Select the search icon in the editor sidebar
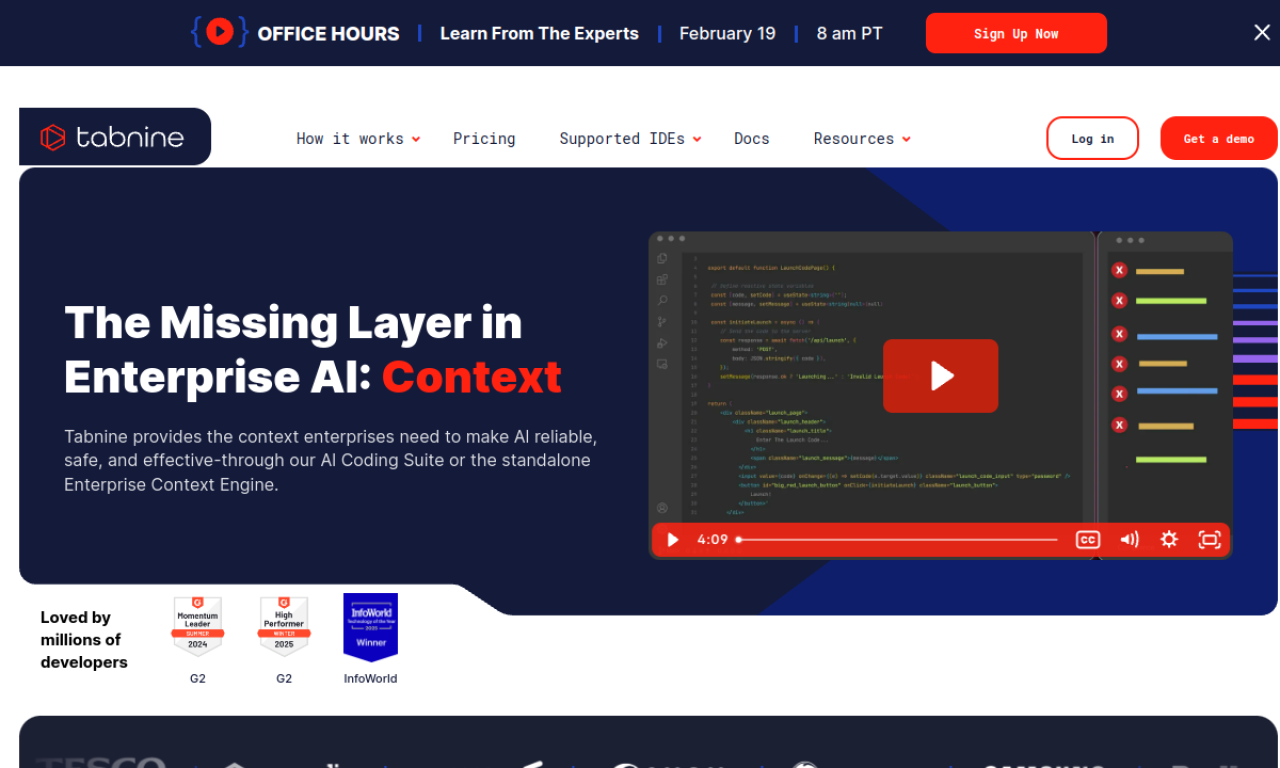The height and width of the screenshot is (768, 1280). tap(662, 300)
